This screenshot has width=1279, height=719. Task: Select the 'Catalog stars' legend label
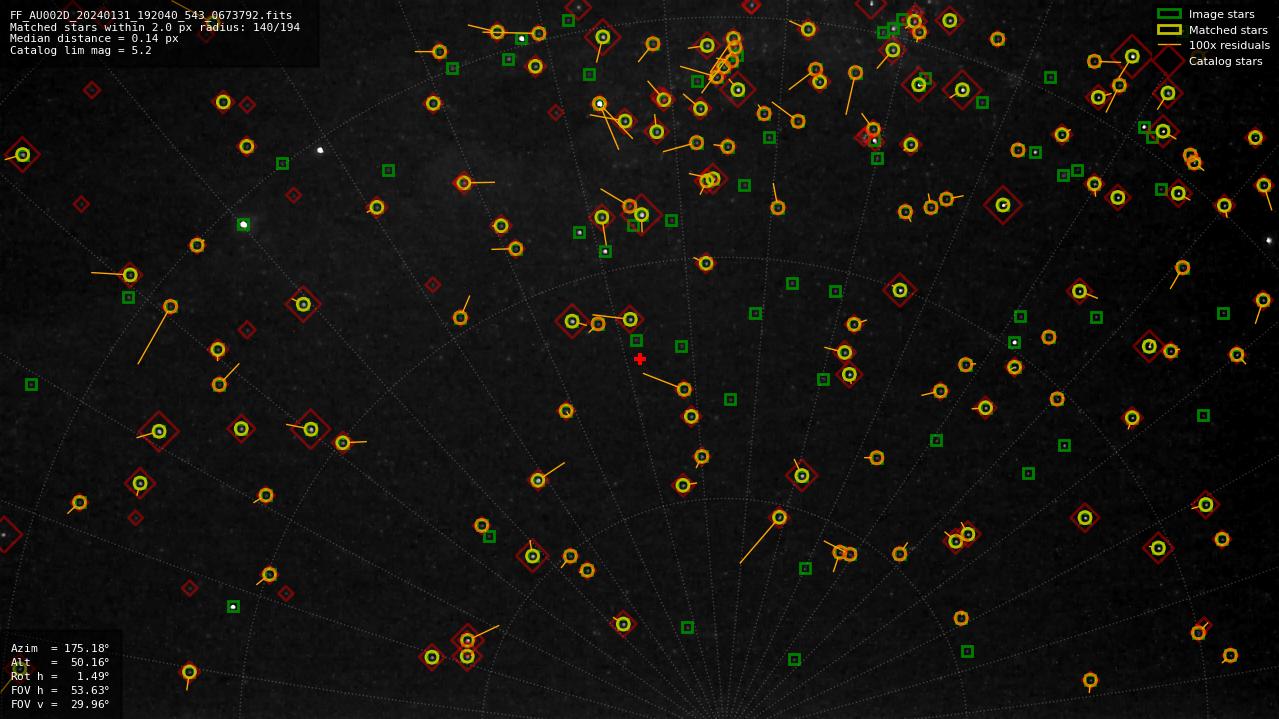coord(1225,61)
